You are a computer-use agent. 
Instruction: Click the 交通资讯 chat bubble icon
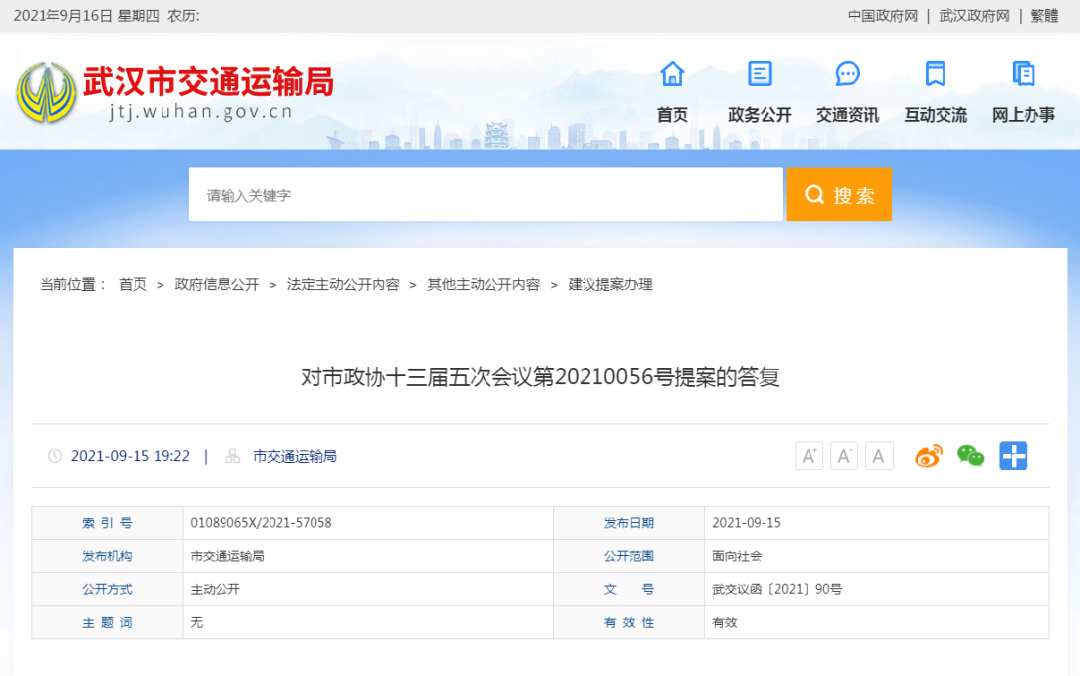click(x=847, y=74)
